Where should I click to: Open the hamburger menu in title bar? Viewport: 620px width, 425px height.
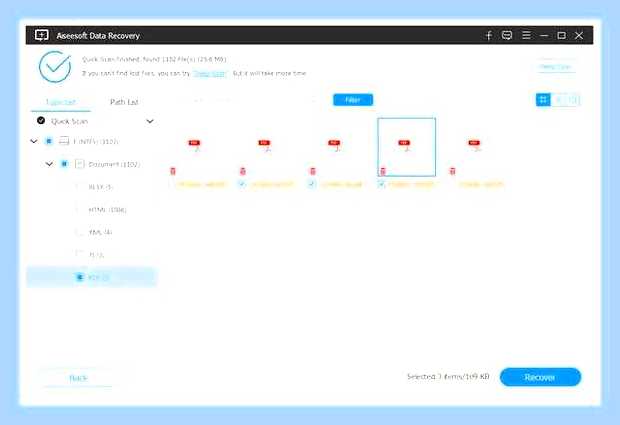tap(526, 35)
